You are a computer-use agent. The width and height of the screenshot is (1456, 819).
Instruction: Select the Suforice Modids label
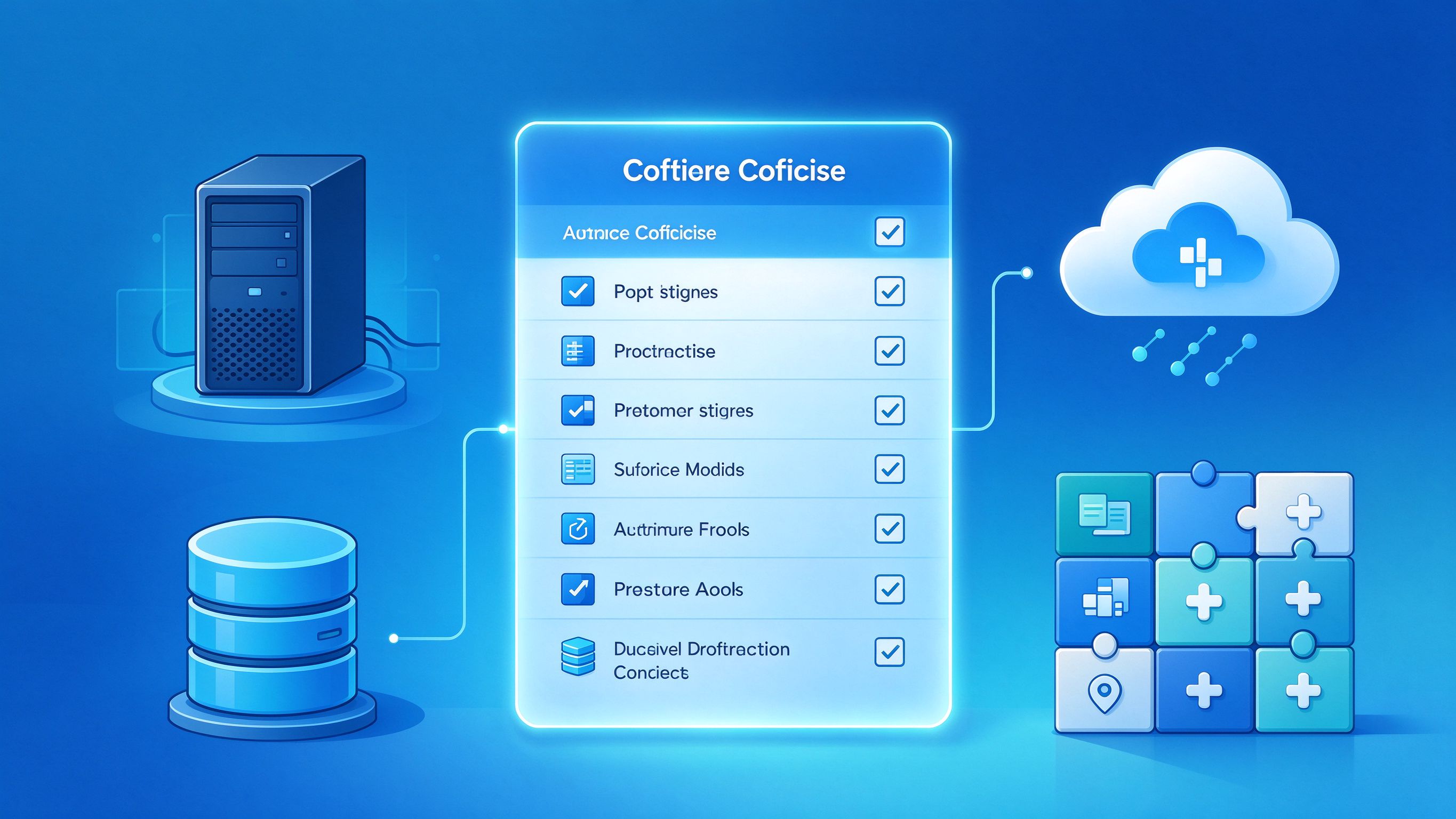(679, 470)
